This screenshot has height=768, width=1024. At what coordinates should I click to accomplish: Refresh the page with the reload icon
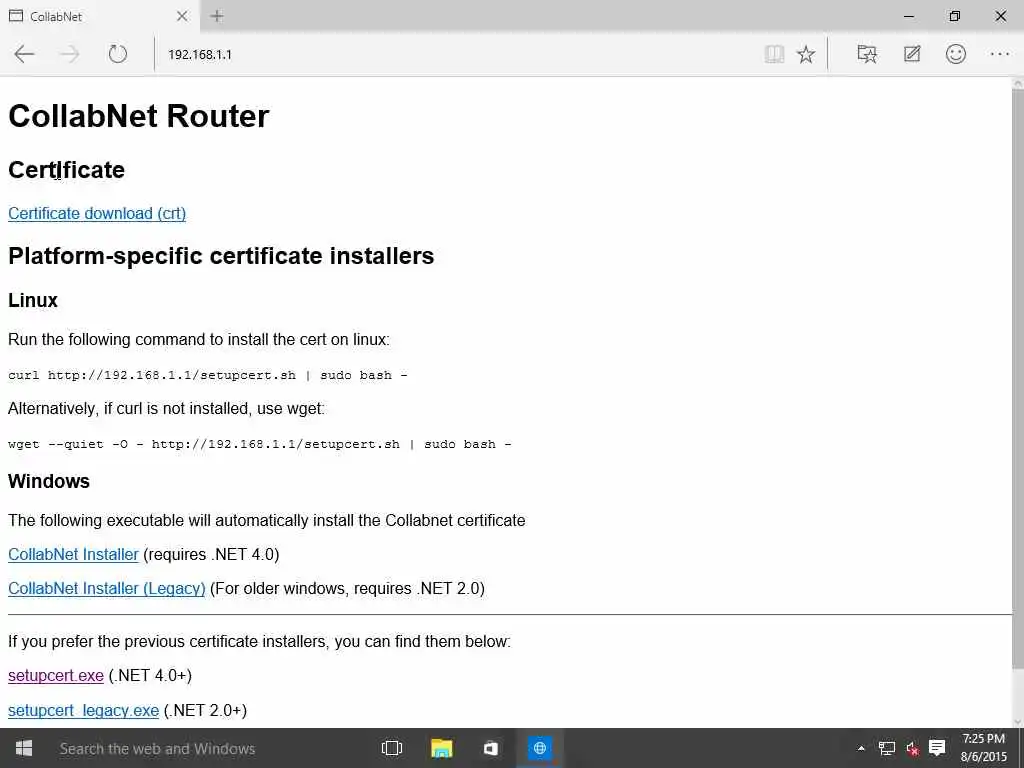coord(118,54)
